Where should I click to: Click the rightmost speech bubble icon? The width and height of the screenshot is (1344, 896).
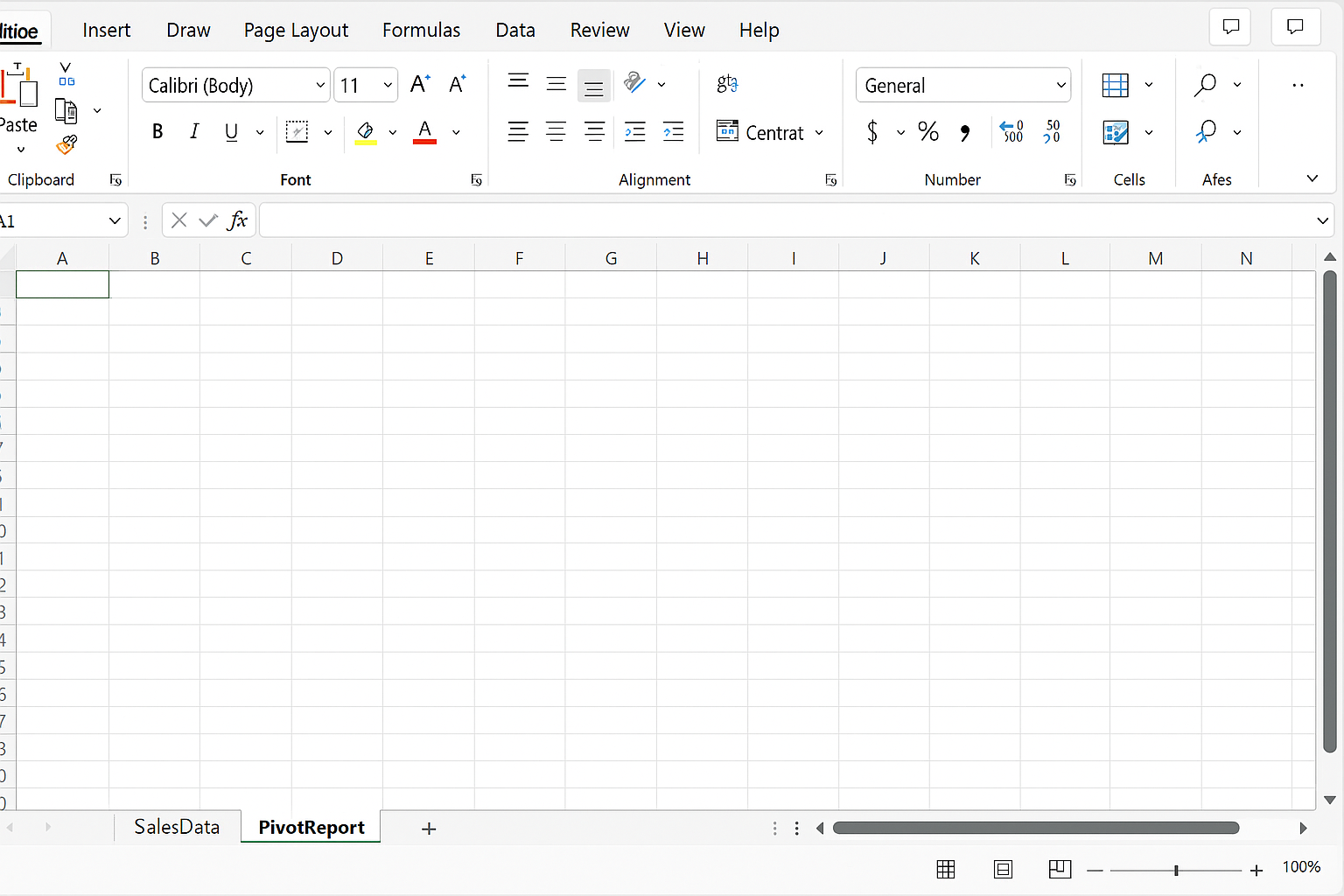click(x=1295, y=27)
